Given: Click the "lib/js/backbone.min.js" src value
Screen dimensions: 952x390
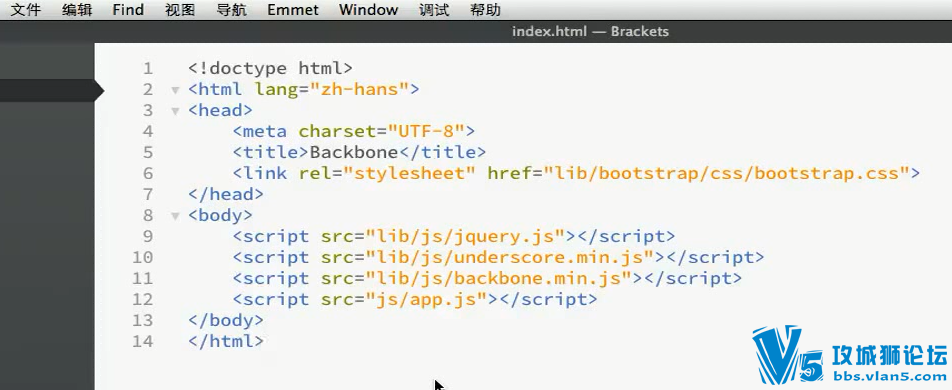Looking at the screenshot, I should [x=498, y=278].
